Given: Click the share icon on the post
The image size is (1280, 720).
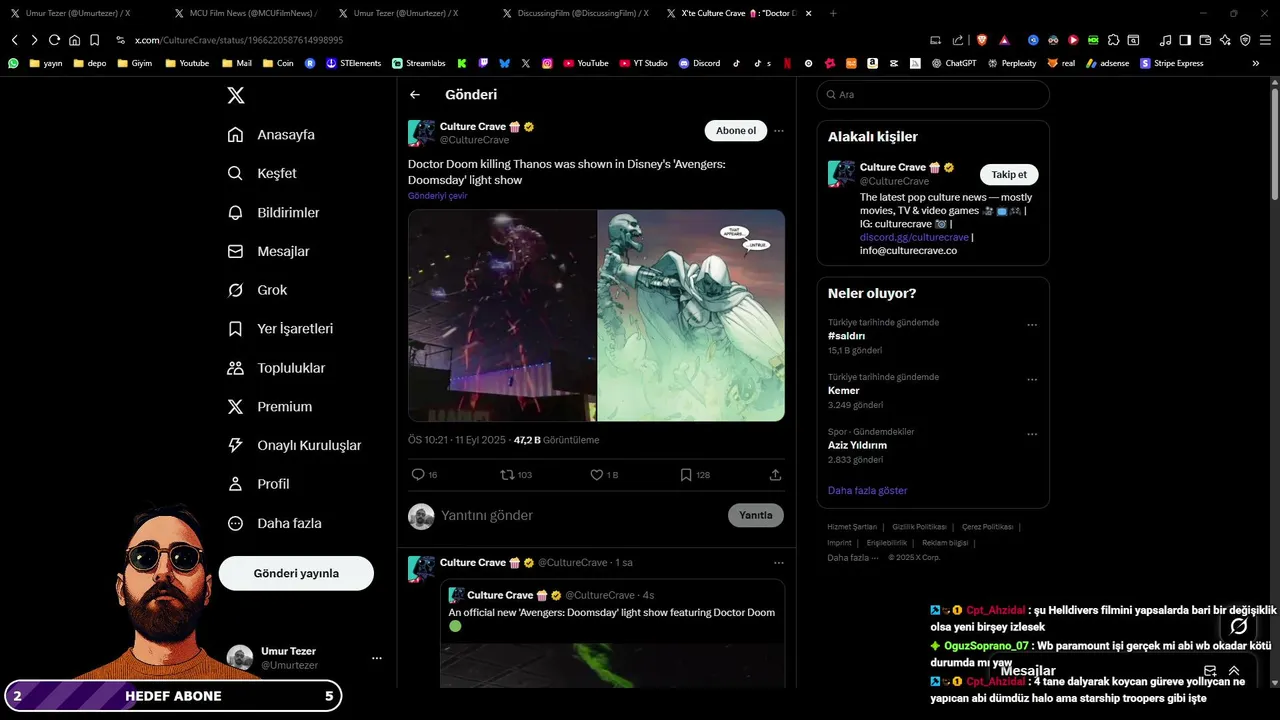Looking at the screenshot, I should coord(775,475).
